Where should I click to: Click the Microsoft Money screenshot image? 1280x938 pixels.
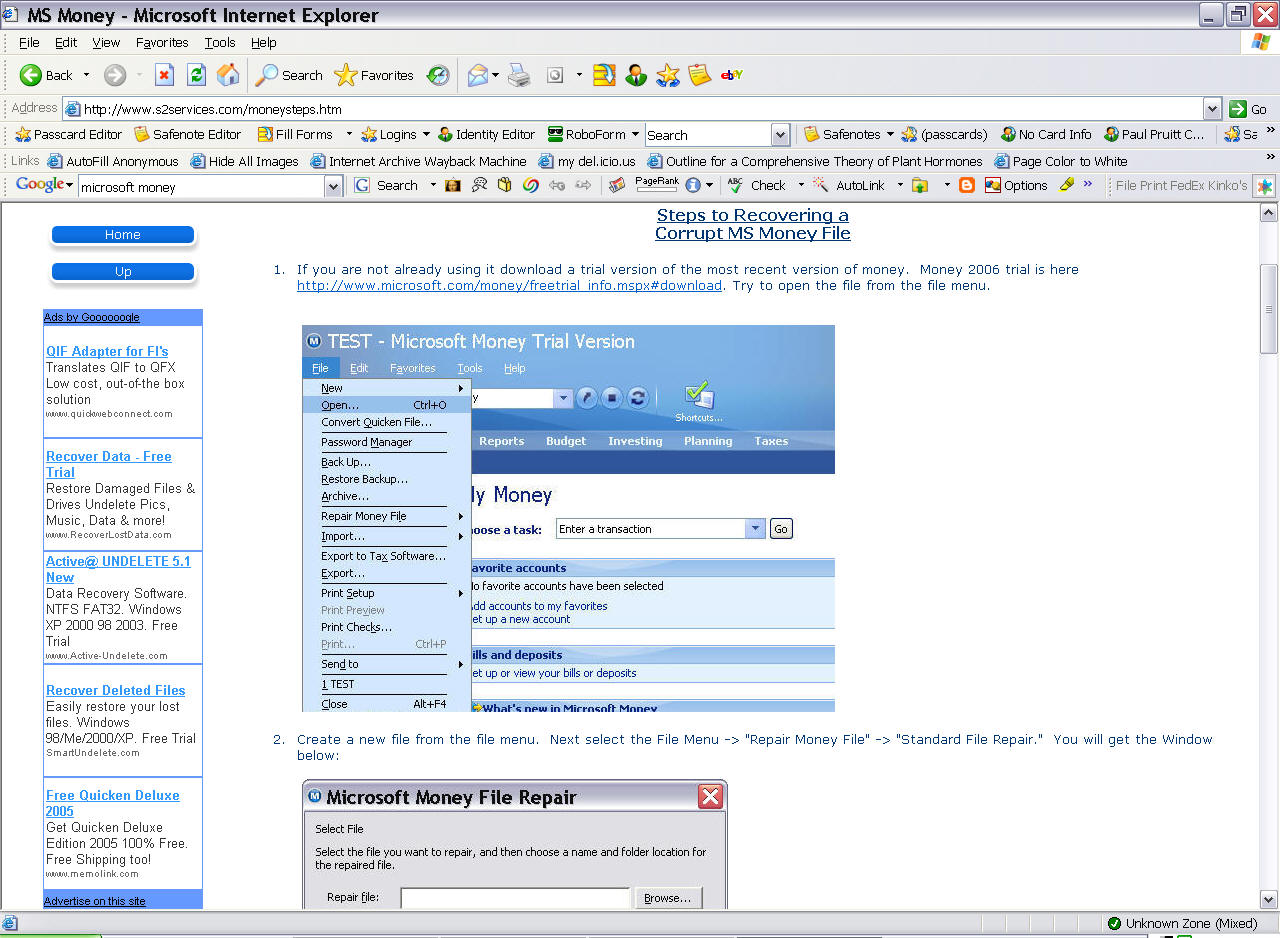[x=568, y=518]
